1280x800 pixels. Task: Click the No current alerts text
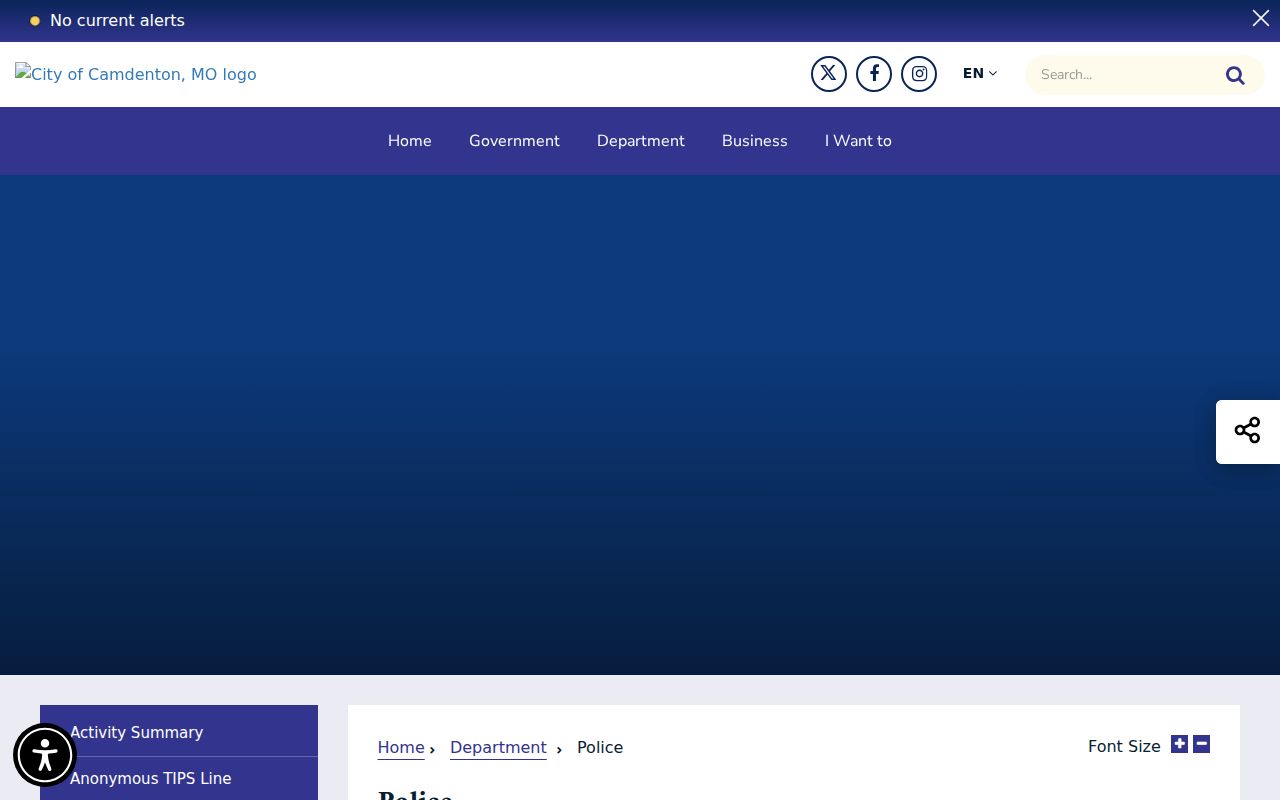click(x=117, y=20)
